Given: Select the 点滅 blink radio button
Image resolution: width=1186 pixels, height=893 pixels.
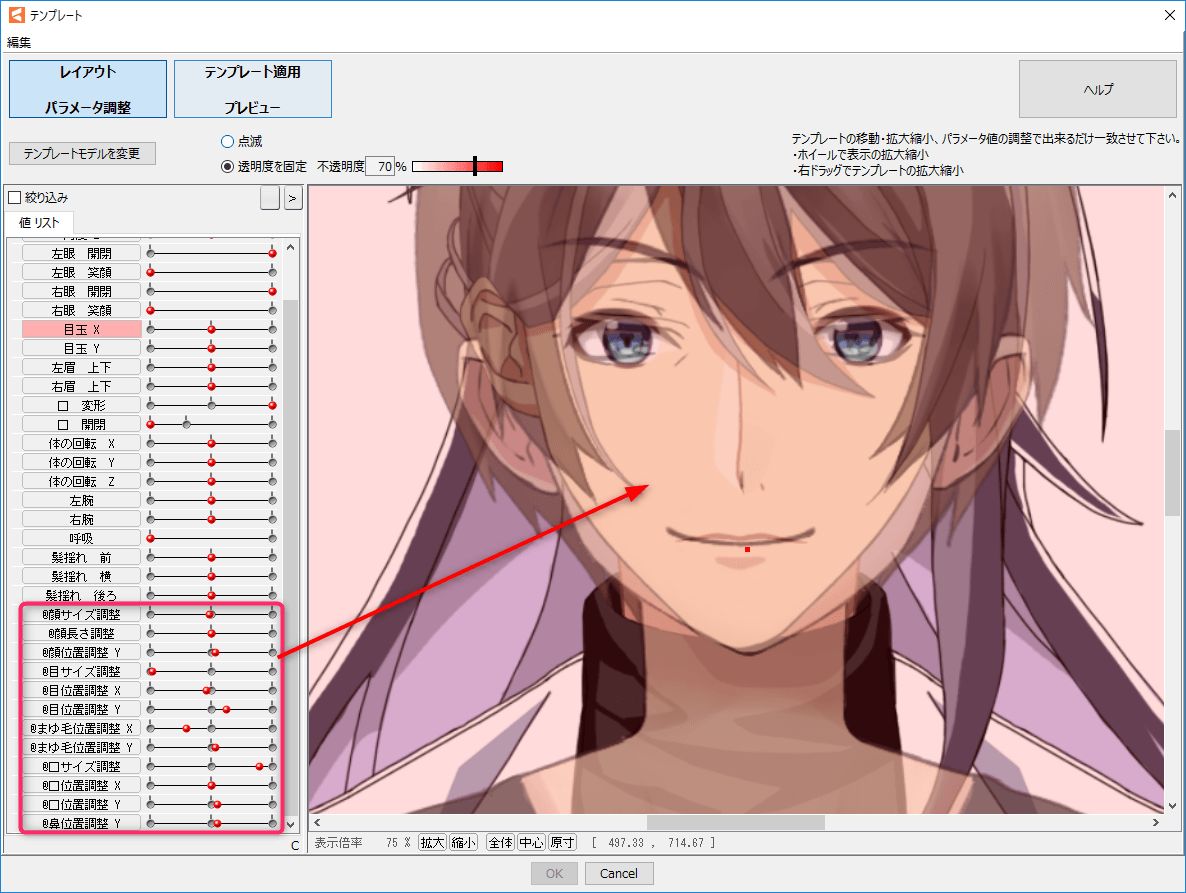Looking at the screenshot, I should coord(227,142).
